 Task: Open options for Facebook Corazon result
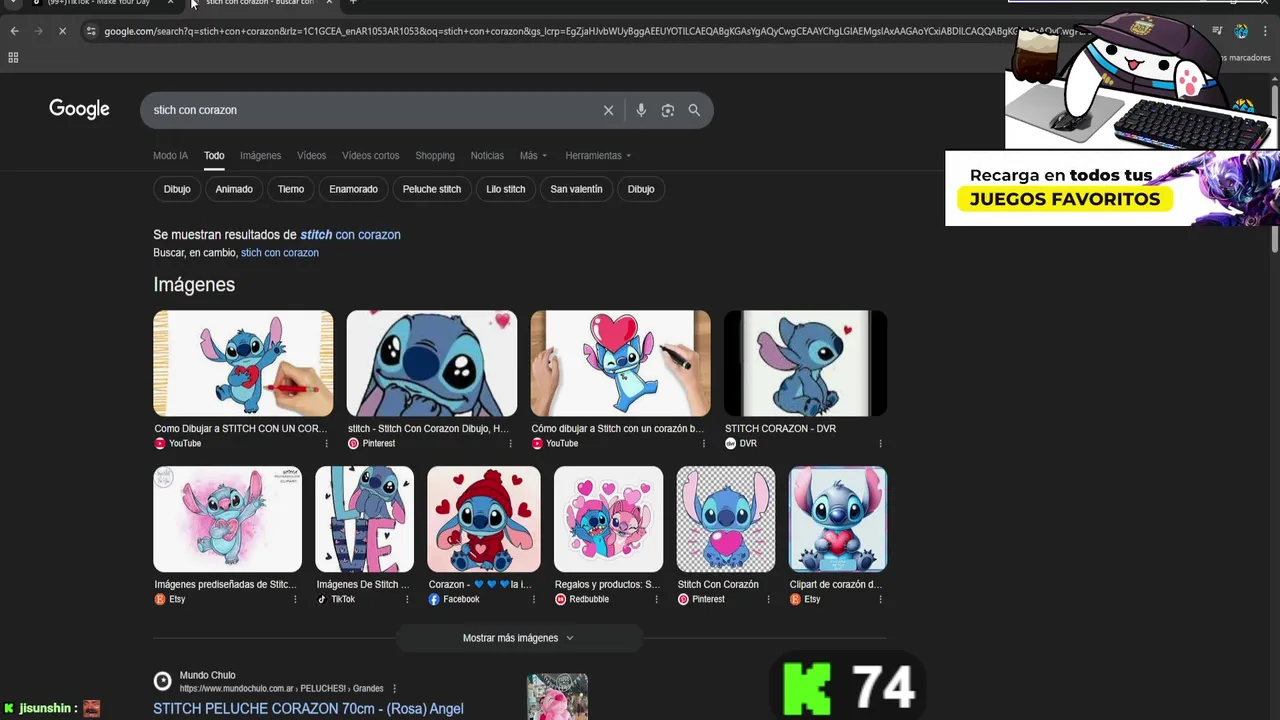click(534, 599)
